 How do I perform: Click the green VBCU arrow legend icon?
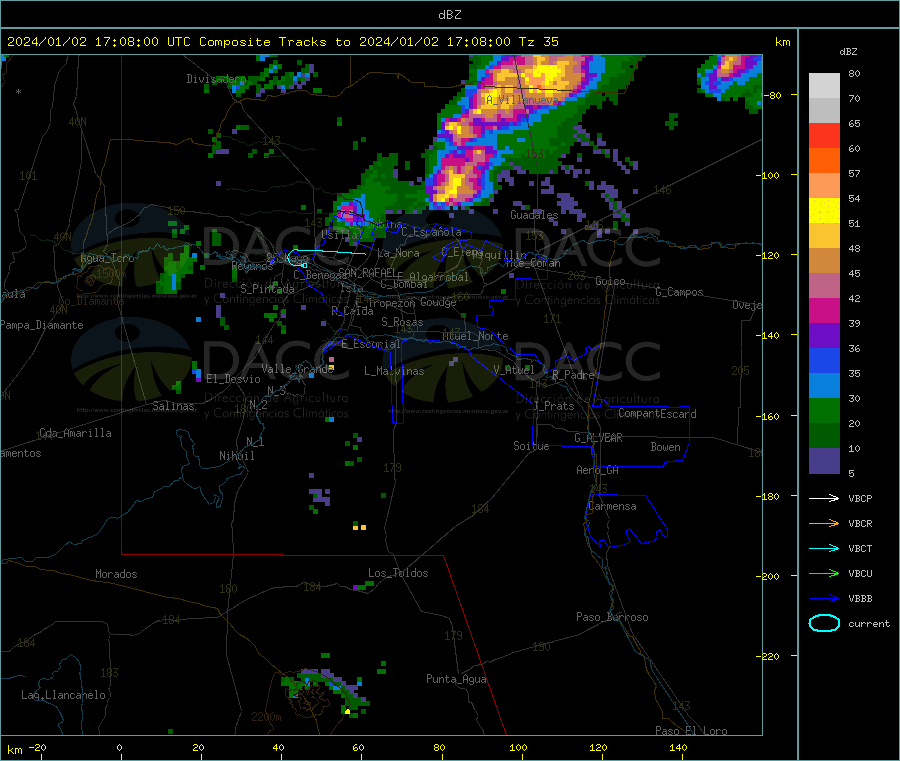click(824, 573)
